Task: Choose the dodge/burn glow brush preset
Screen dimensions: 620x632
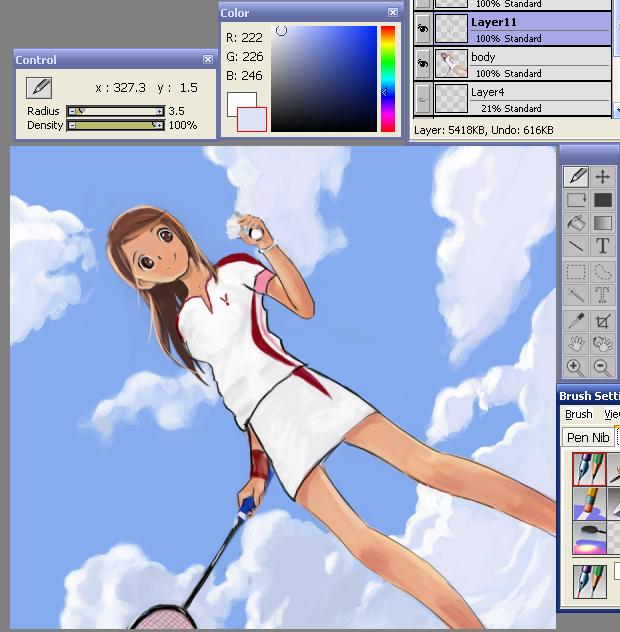Action: tap(589, 538)
